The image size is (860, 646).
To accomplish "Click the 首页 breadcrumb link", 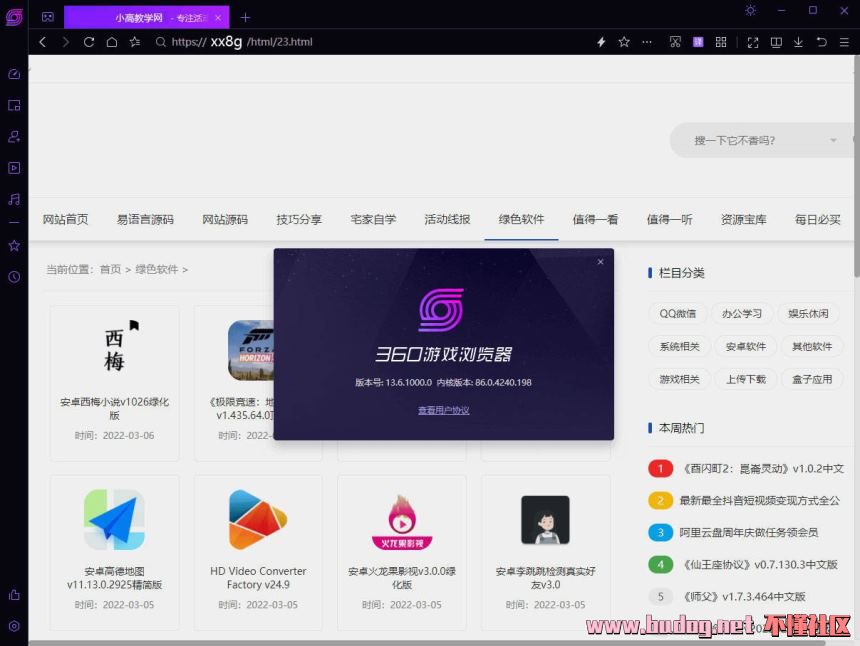I will pyautogui.click(x=110, y=269).
